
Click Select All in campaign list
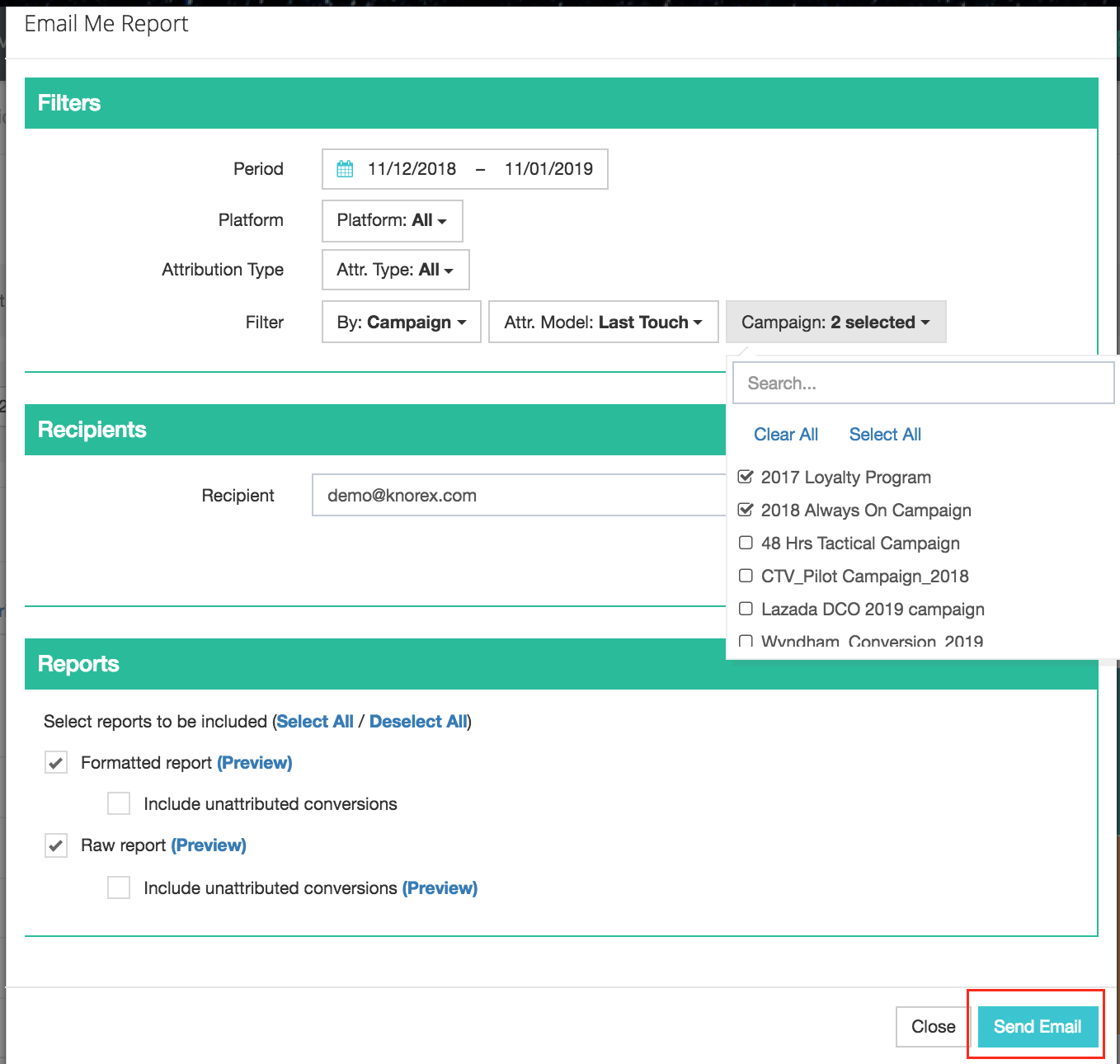[884, 435]
